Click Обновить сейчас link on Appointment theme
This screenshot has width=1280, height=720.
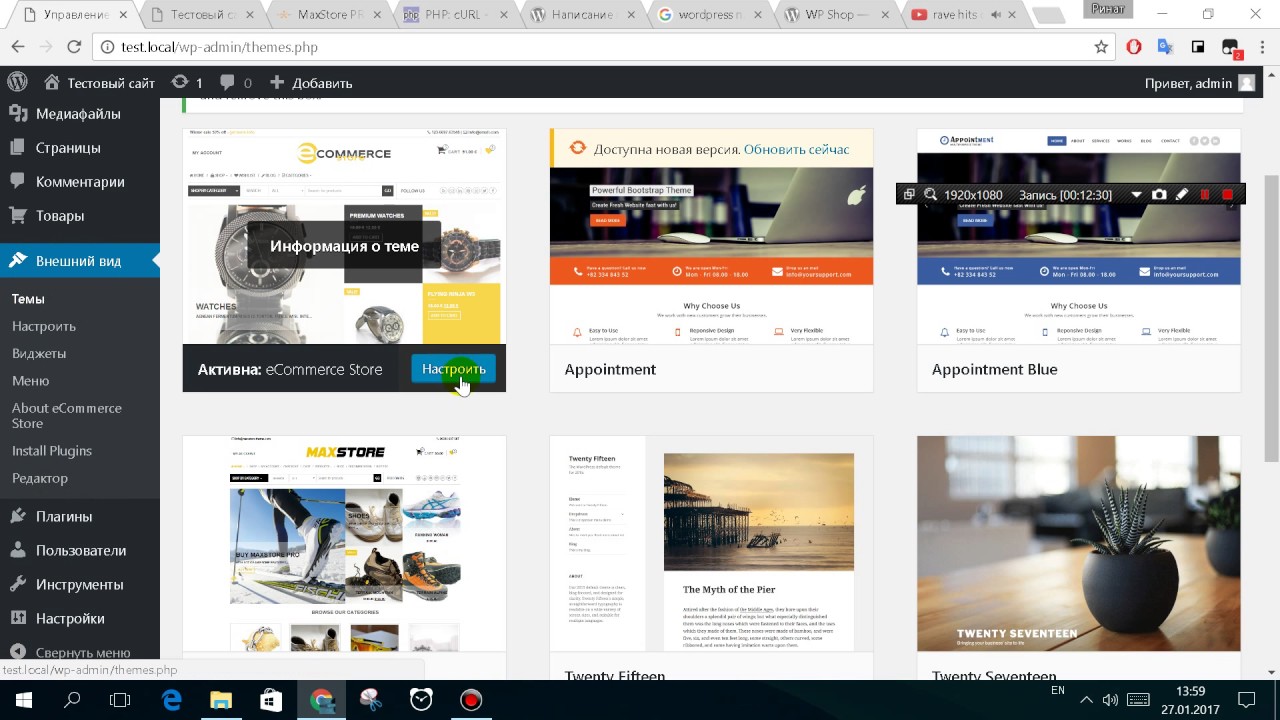pos(796,149)
